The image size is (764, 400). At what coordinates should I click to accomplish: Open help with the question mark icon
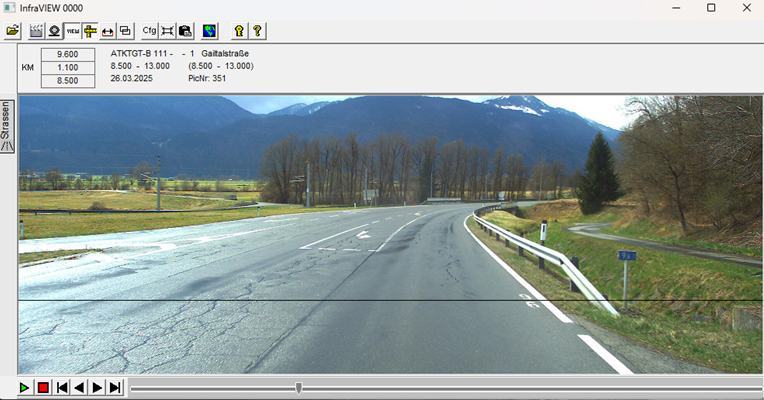[x=257, y=31]
